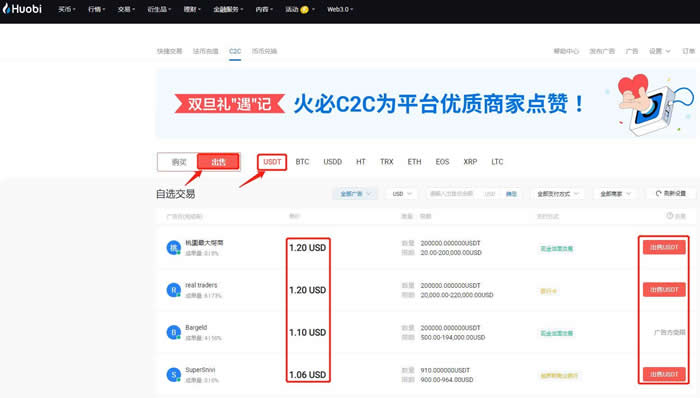Screen dimensions: 700x398
Task: Select the USDD coin tab
Action: 333,162
